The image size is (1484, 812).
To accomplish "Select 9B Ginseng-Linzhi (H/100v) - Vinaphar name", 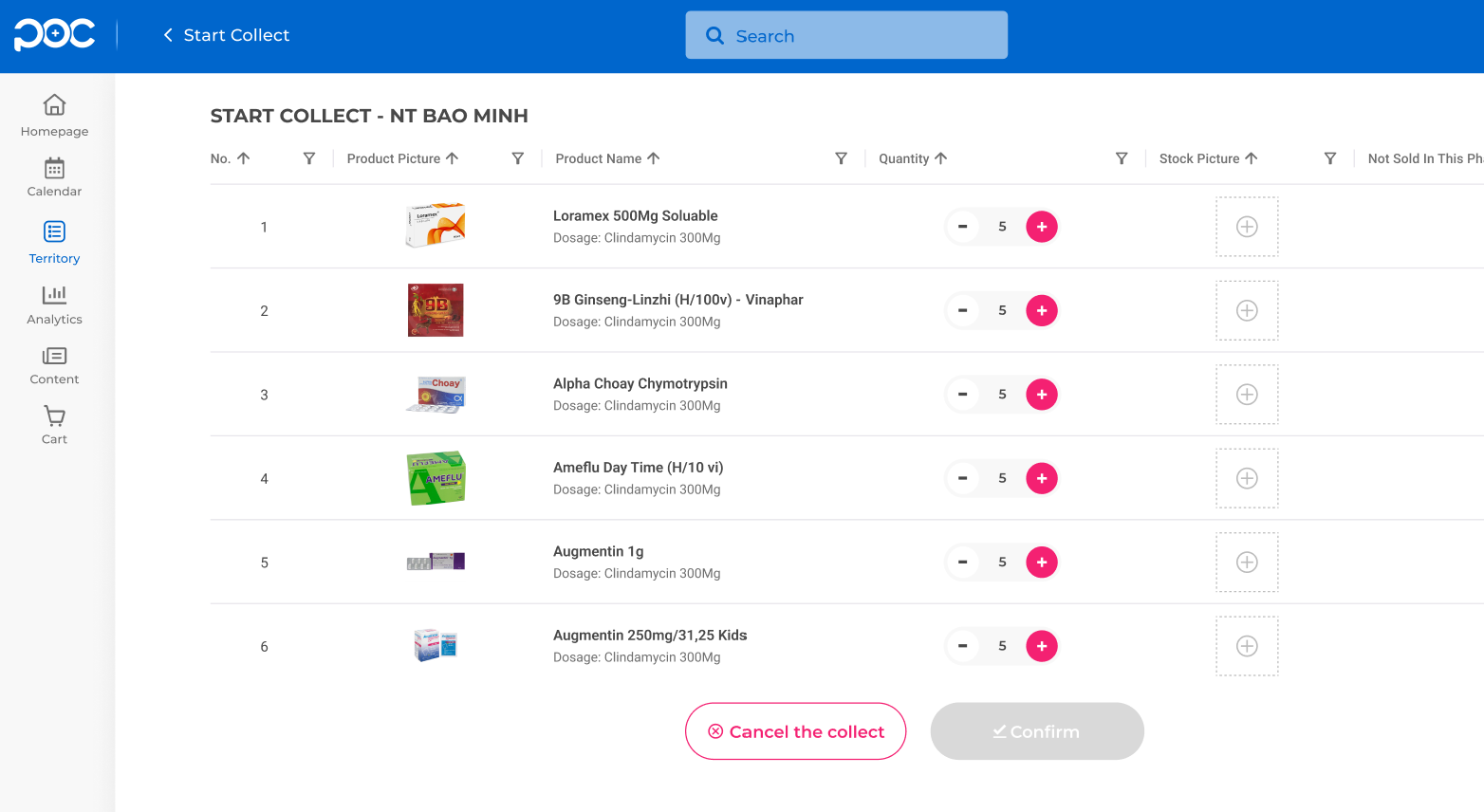I will [678, 300].
